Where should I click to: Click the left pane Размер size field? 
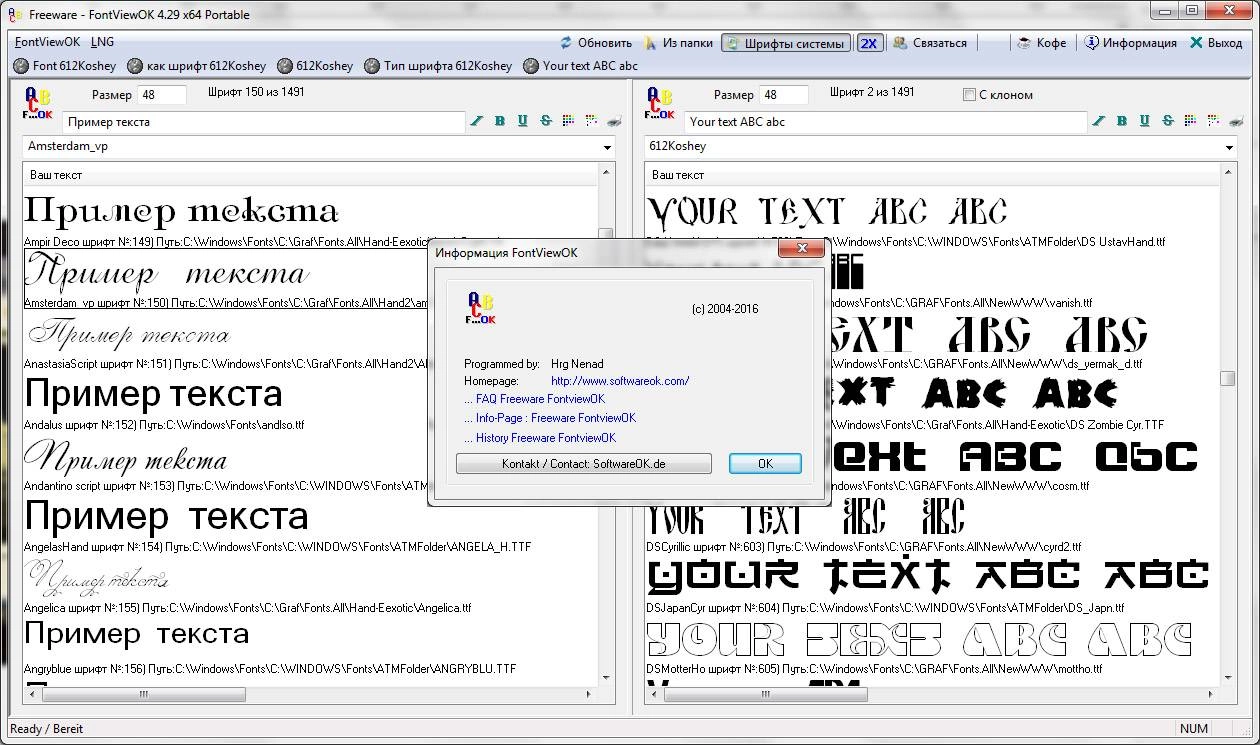point(162,95)
